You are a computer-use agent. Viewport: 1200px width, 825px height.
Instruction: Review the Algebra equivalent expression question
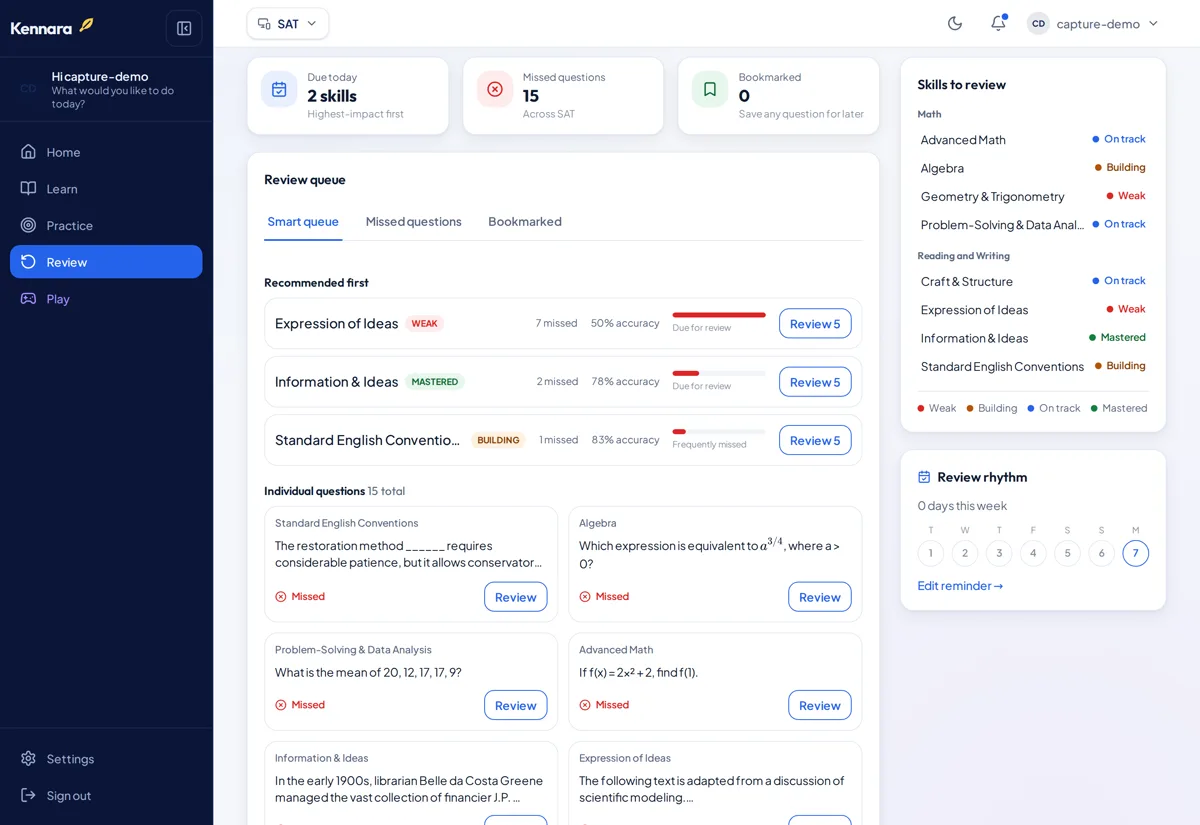click(x=820, y=597)
